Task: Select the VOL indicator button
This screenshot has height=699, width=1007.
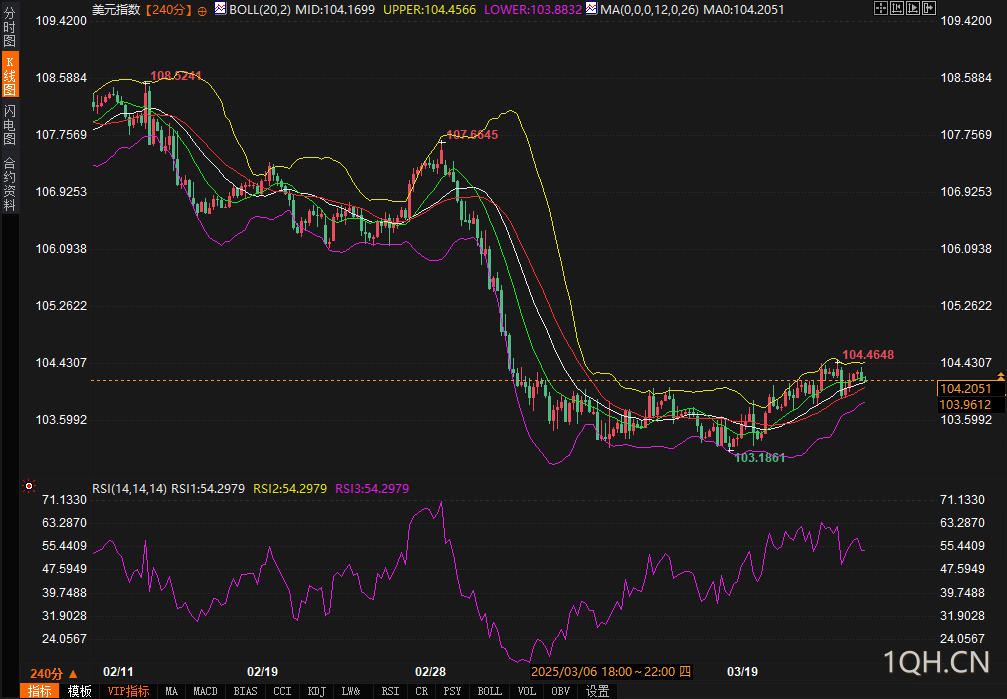Action: [x=527, y=691]
